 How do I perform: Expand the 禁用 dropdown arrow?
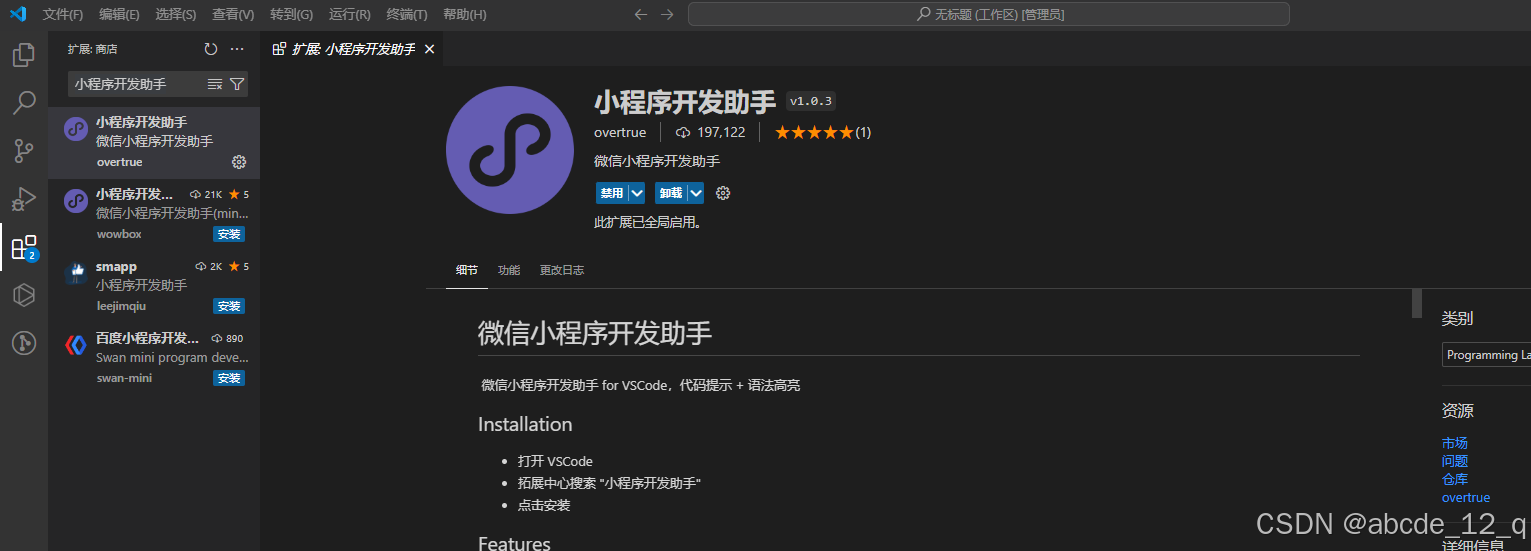(x=636, y=193)
